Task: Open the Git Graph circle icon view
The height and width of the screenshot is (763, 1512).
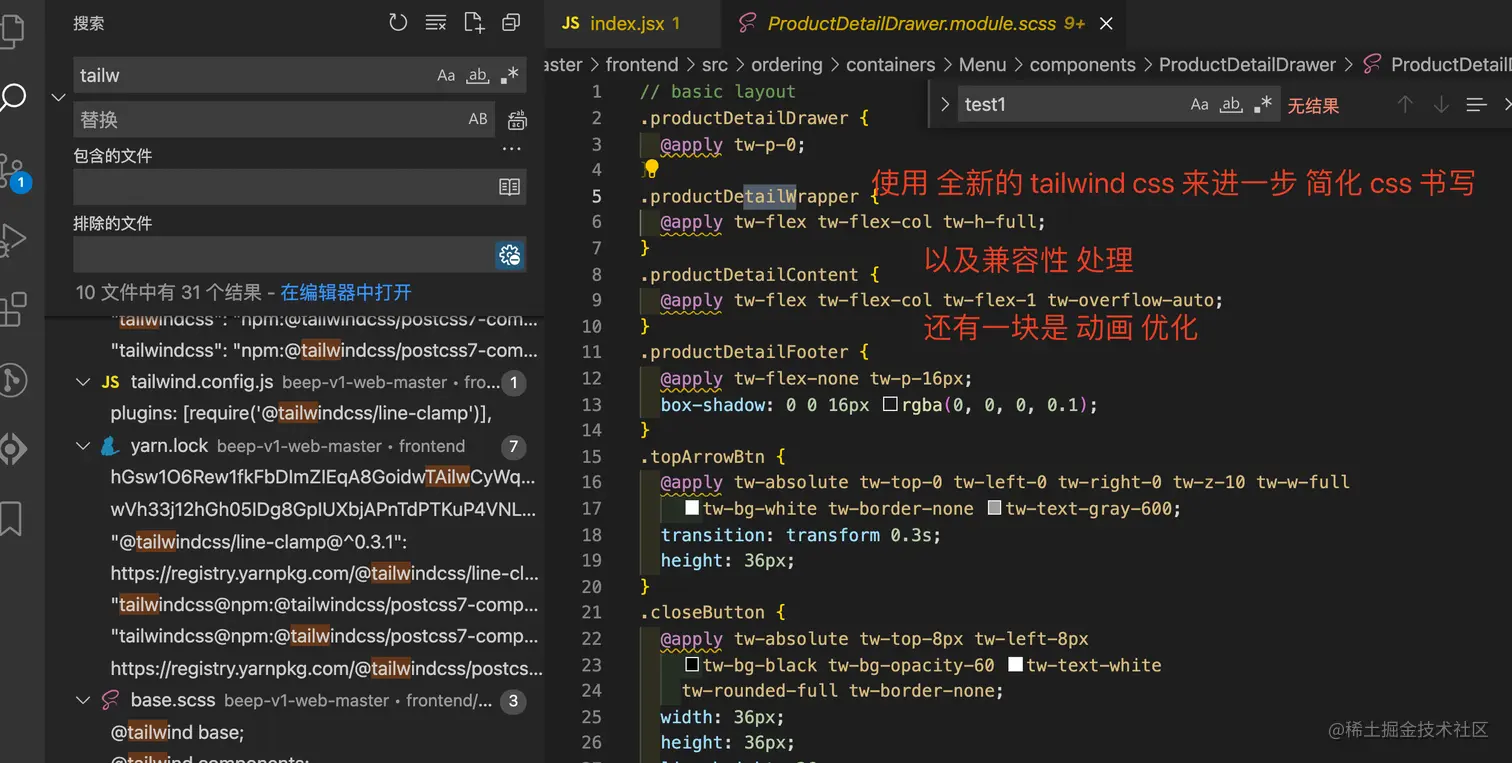Action: 12,380
